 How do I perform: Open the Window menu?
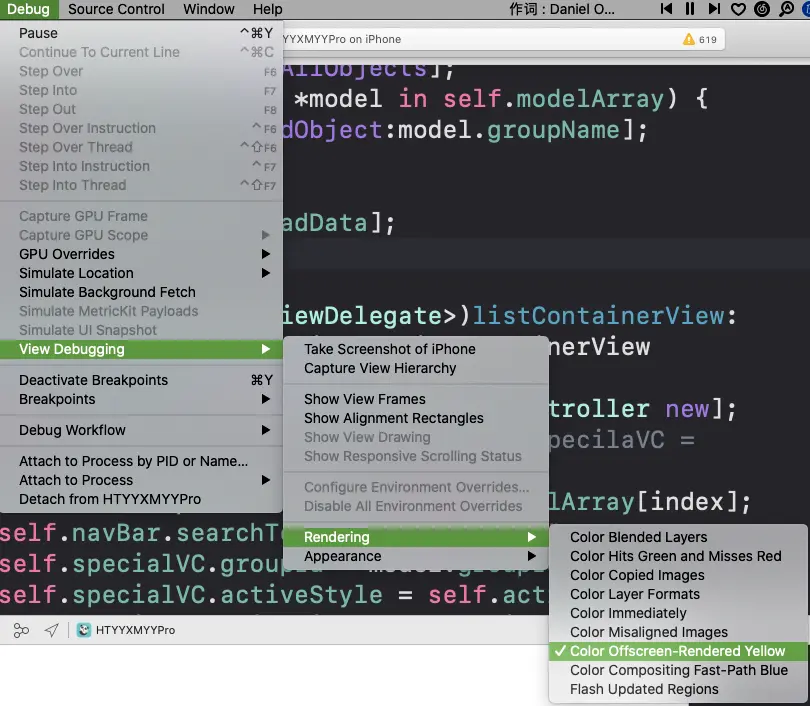pos(209,9)
